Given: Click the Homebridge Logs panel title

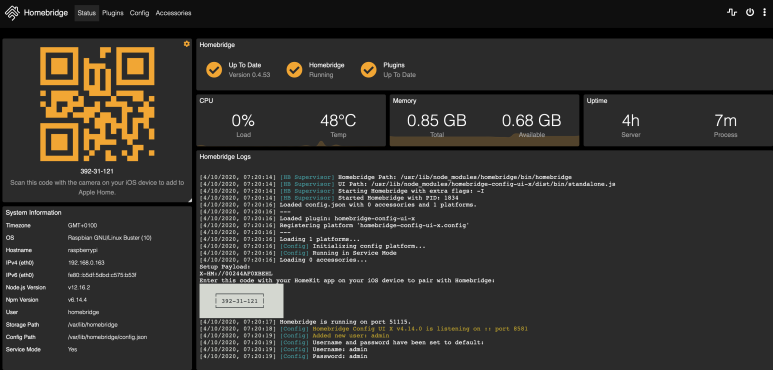Looking at the screenshot, I should 225,157.
